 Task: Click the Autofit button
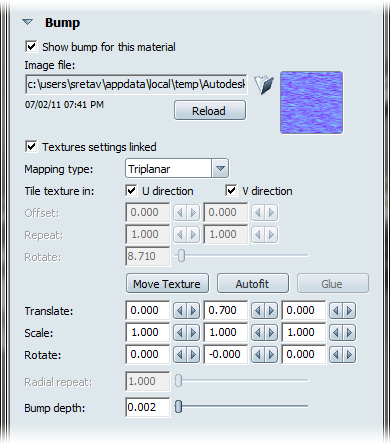tap(253, 284)
